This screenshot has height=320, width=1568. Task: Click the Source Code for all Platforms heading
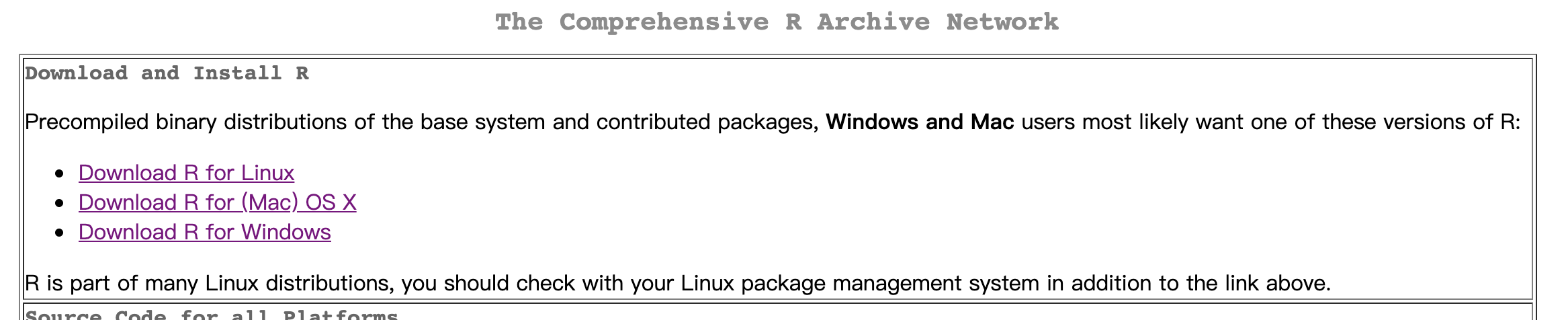pos(211,315)
